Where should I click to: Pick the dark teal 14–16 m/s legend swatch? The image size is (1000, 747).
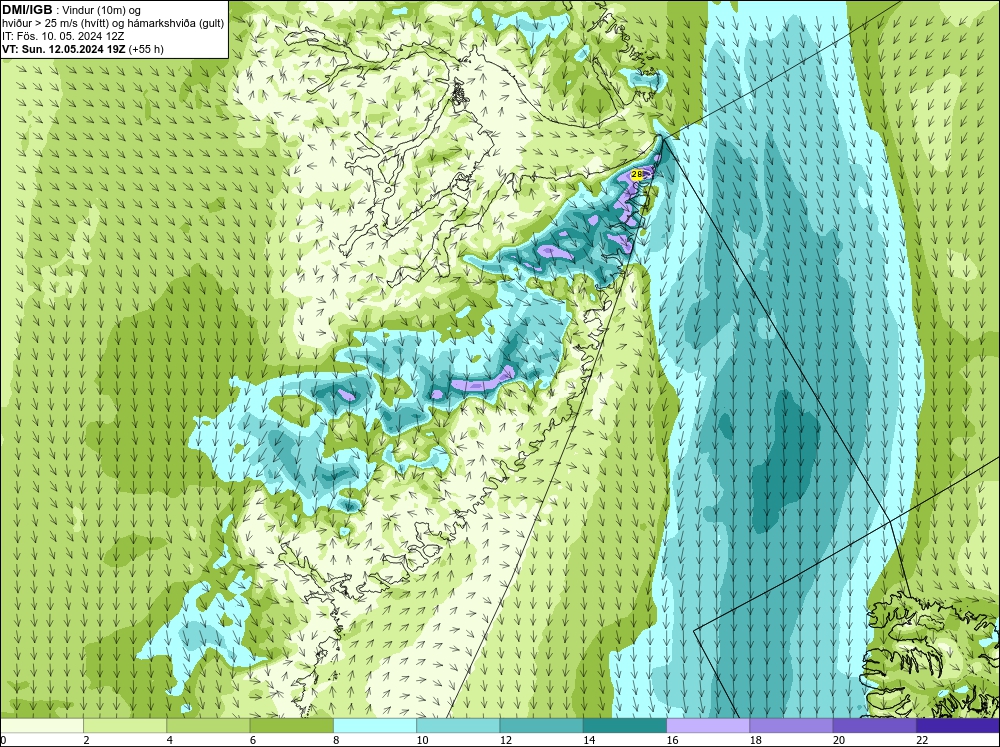click(x=625, y=725)
